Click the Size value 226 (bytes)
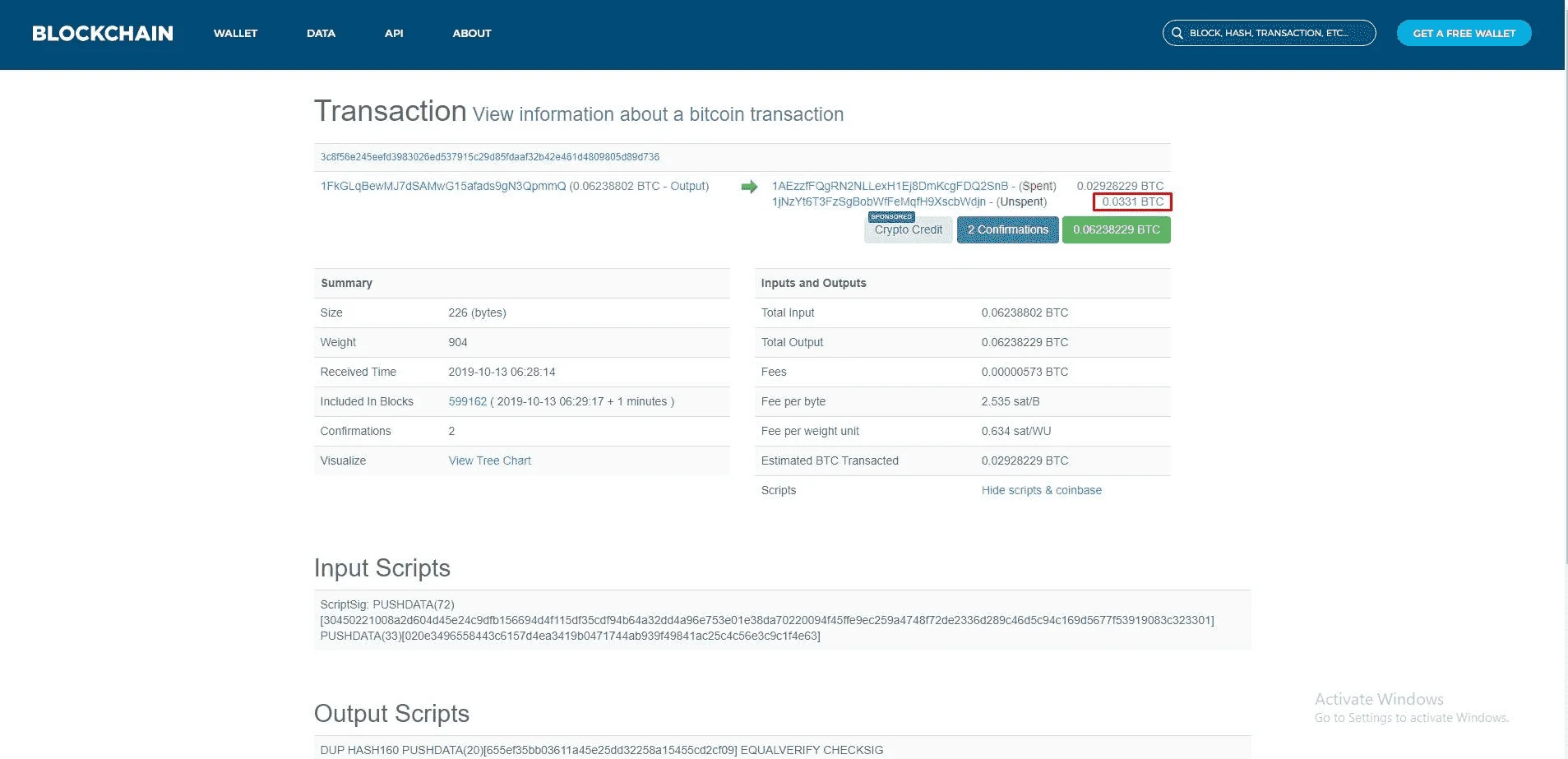This screenshot has height=759, width=1568. click(x=477, y=312)
